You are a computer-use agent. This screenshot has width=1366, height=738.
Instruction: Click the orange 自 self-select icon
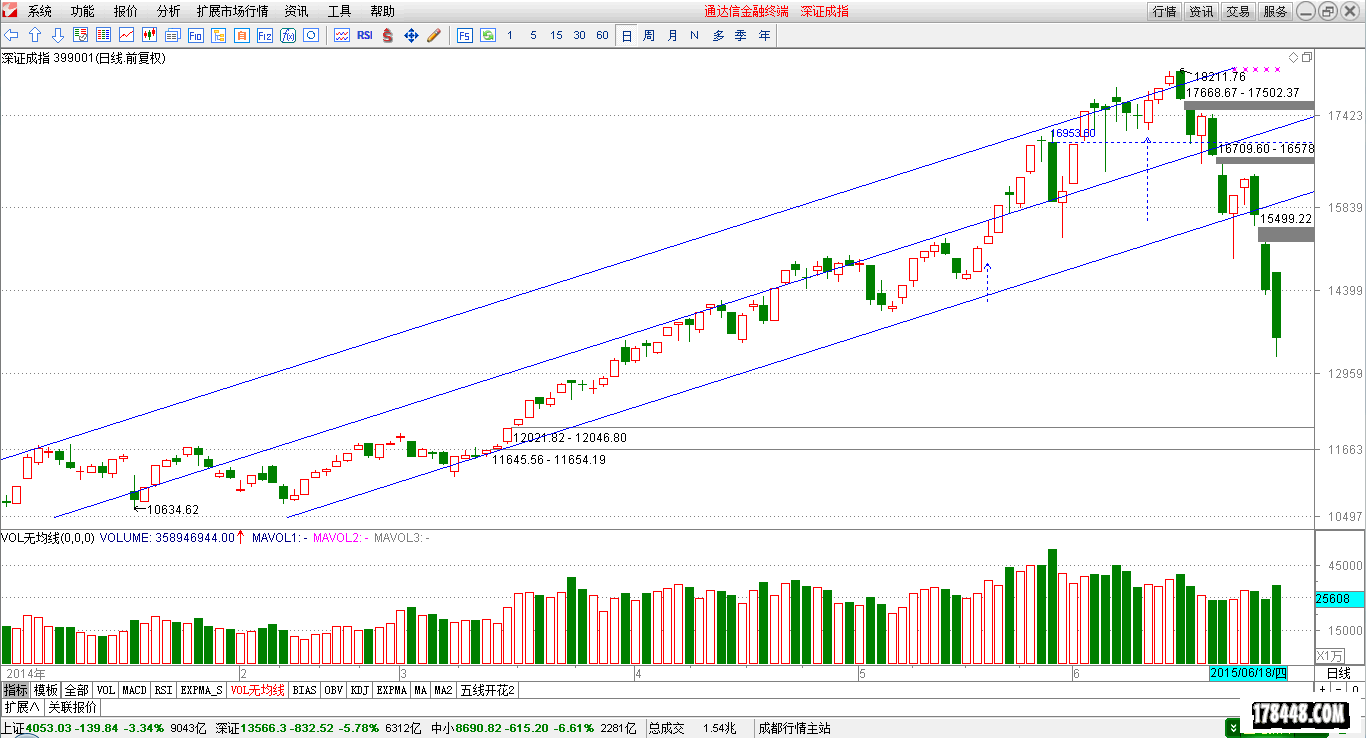(x=242, y=35)
